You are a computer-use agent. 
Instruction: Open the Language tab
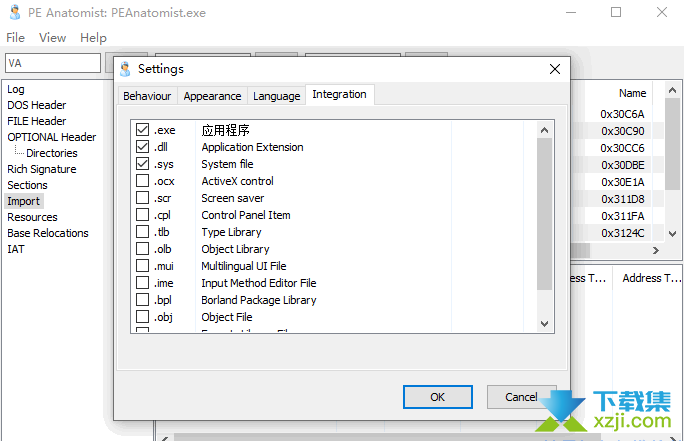(277, 96)
